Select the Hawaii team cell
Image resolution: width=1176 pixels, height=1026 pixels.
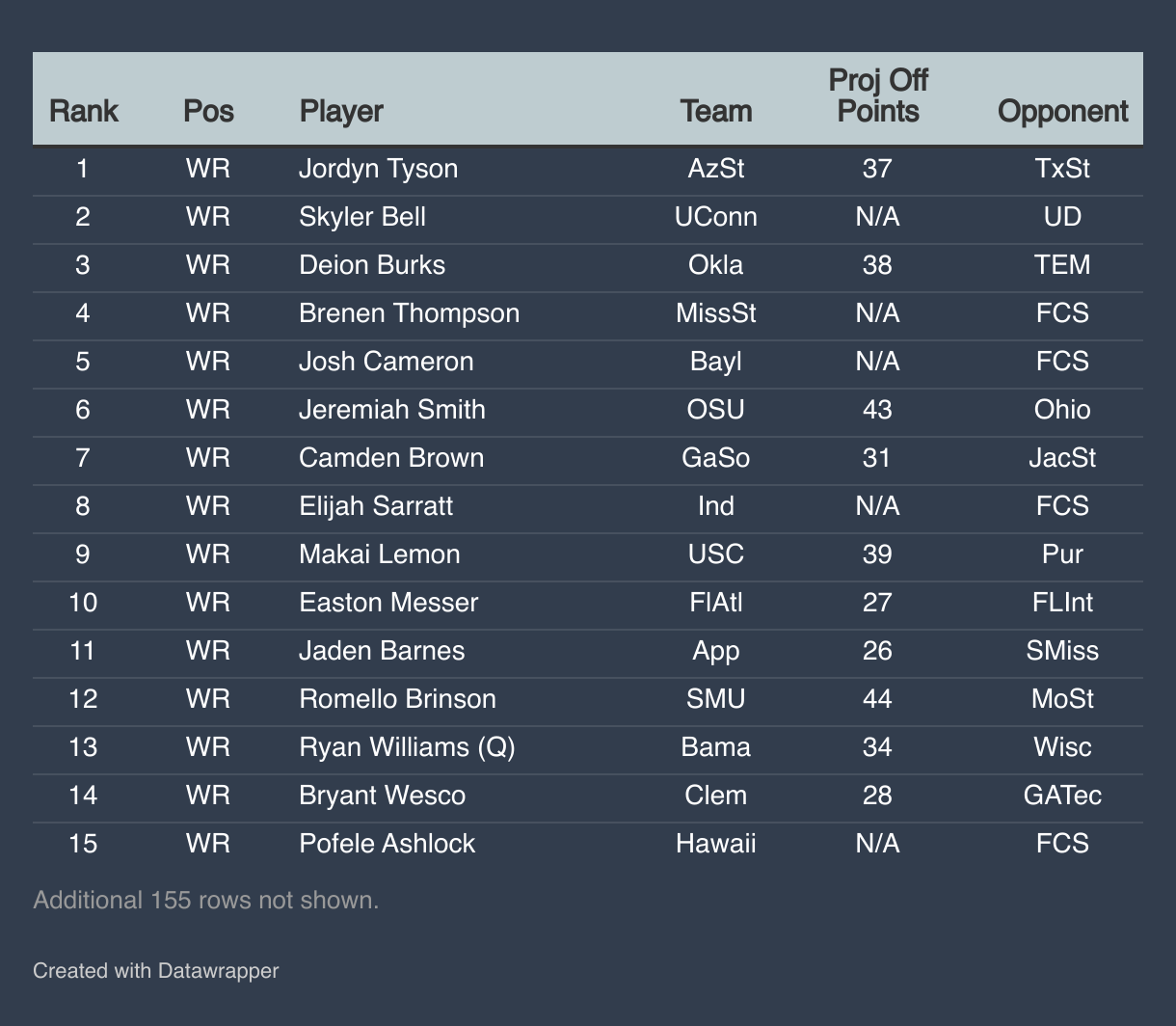tap(716, 844)
